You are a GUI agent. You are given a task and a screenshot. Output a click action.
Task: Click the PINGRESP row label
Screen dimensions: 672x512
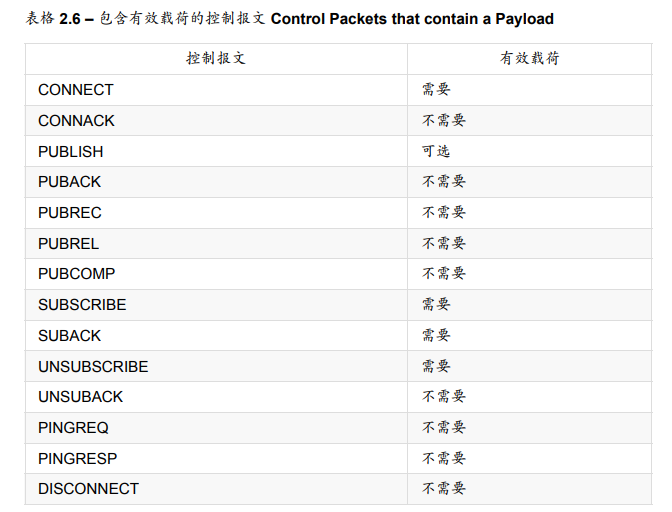(77, 459)
